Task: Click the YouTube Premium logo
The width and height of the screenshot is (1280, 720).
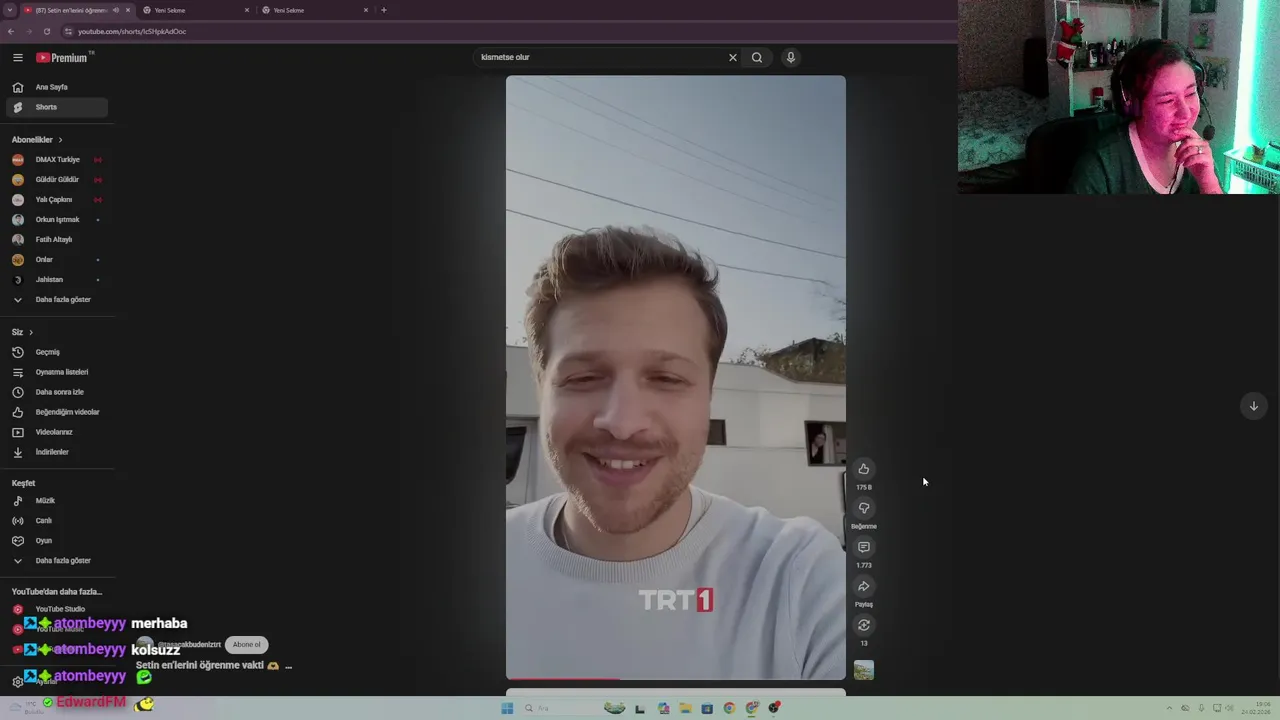Action: point(62,58)
